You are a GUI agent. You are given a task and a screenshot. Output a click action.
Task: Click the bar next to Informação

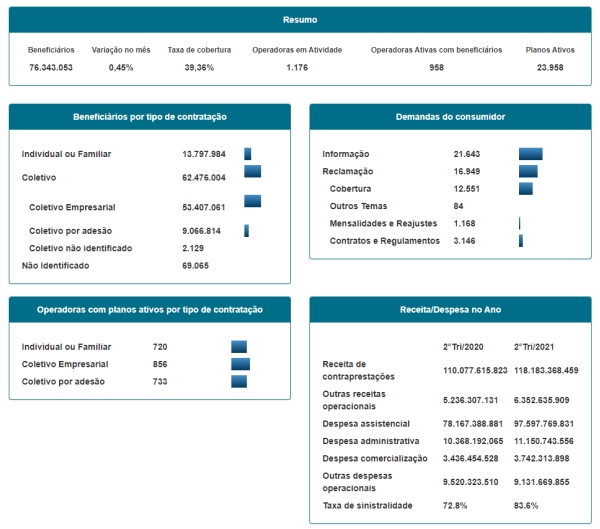(530, 154)
